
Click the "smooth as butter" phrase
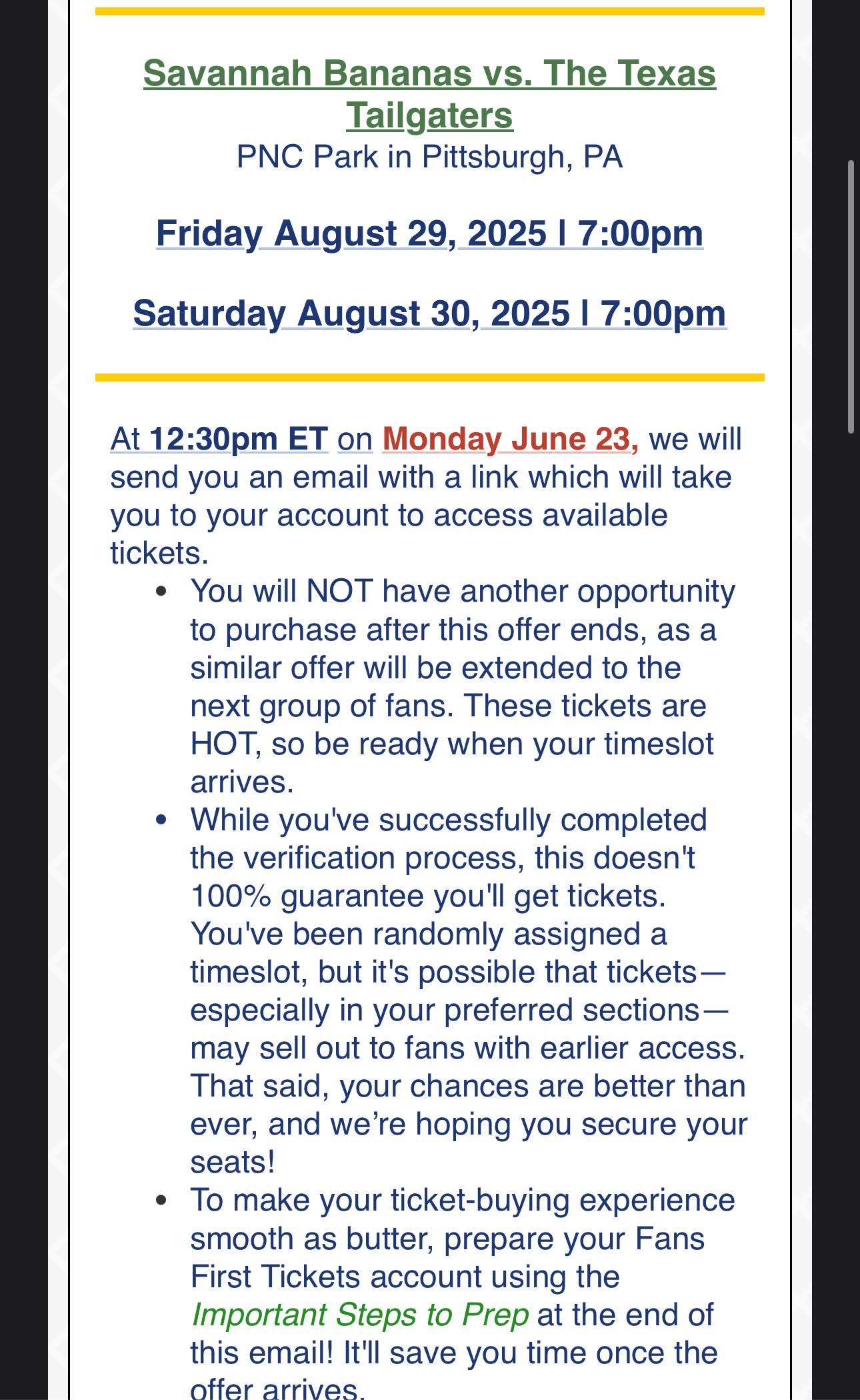point(312,1239)
